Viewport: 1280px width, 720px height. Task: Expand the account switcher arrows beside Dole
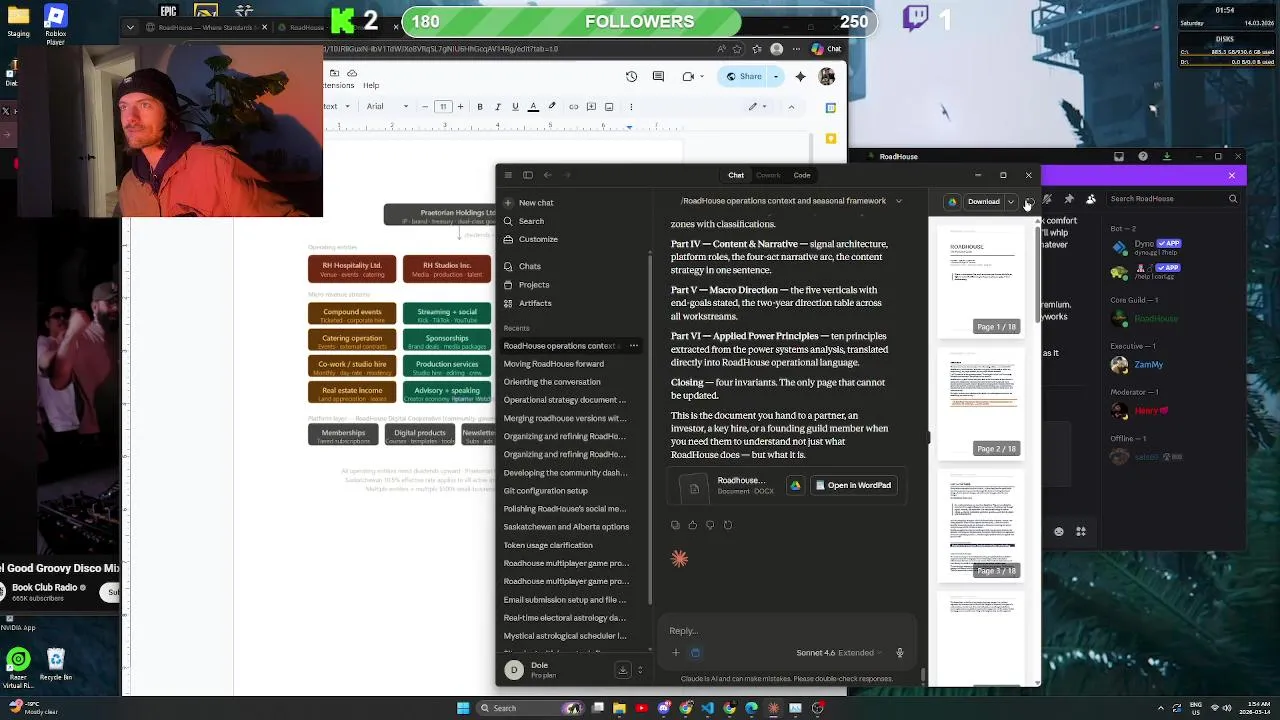(x=640, y=670)
